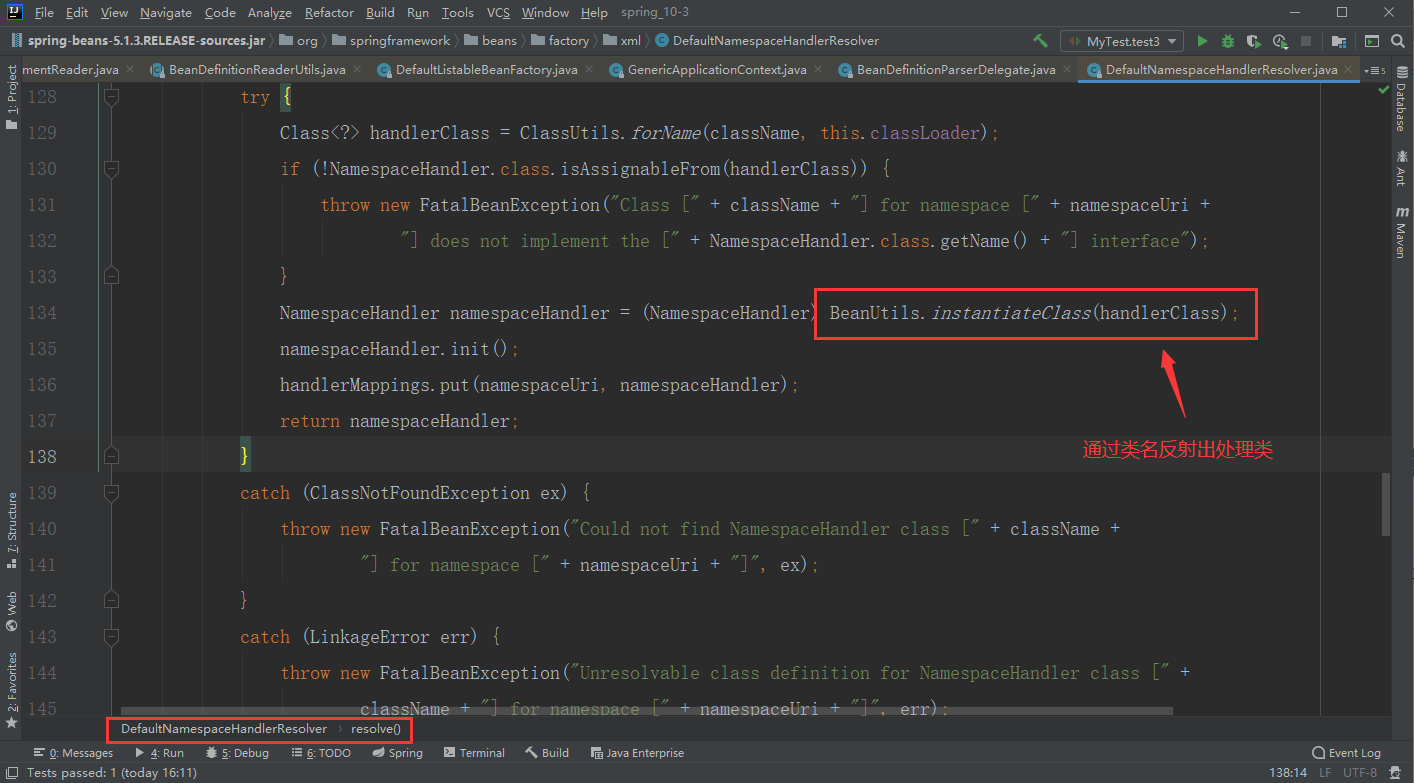Open the Tools menu
This screenshot has height=783, width=1414.
(x=457, y=13)
